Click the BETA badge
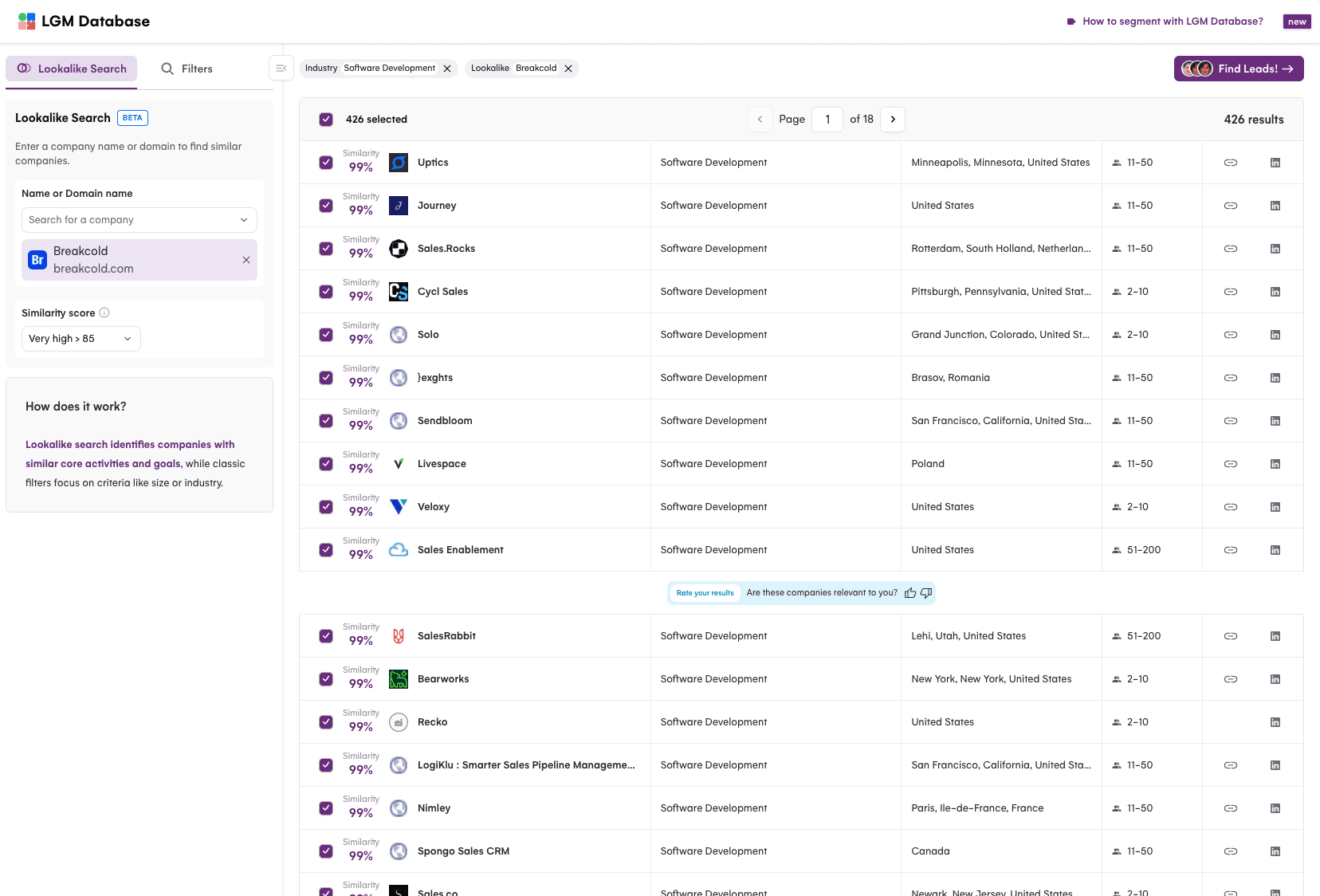1320x896 pixels. [x=132, y=118]
